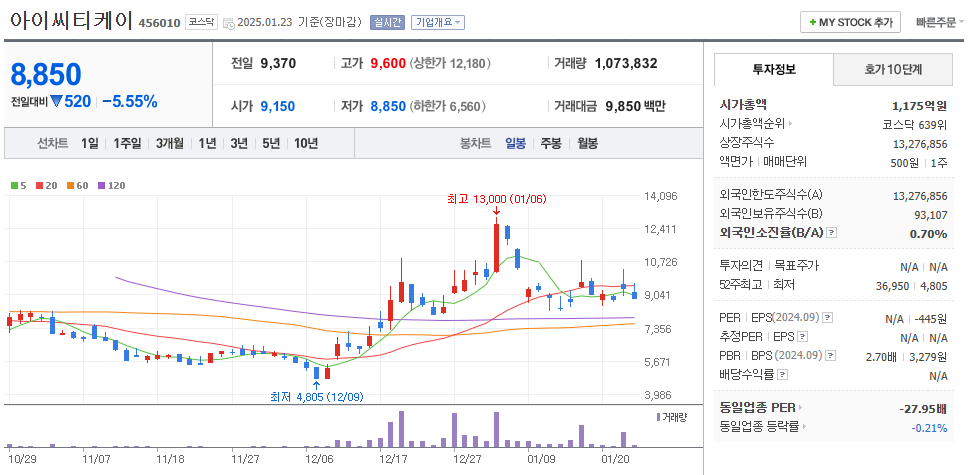Click the -5.55% change rate
Viewport: 970px width, 475px height.
[130, 102]
